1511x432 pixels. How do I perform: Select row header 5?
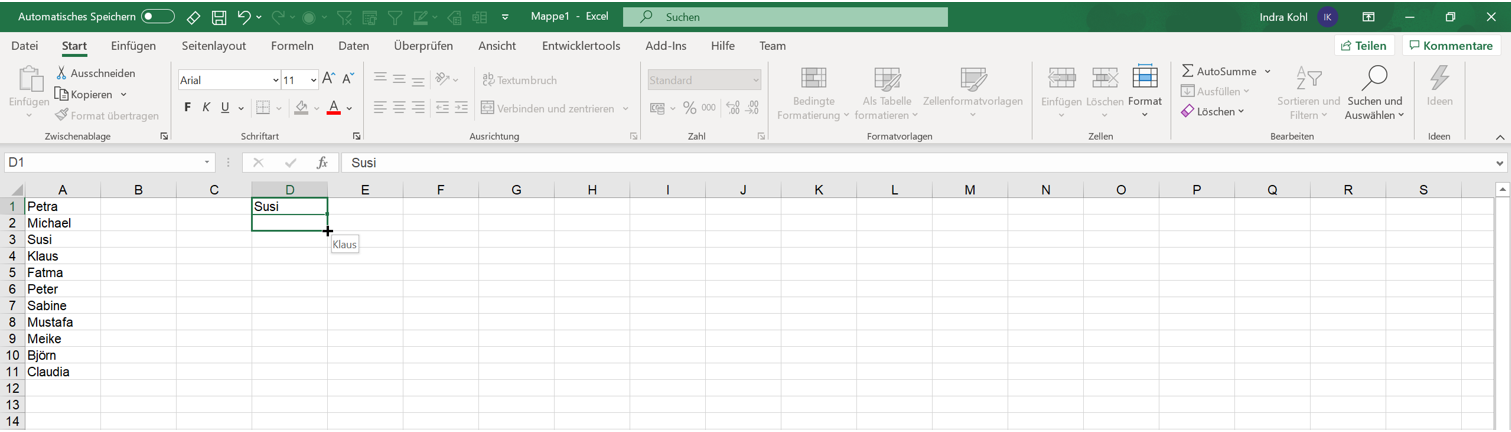[x=13, y=272]
